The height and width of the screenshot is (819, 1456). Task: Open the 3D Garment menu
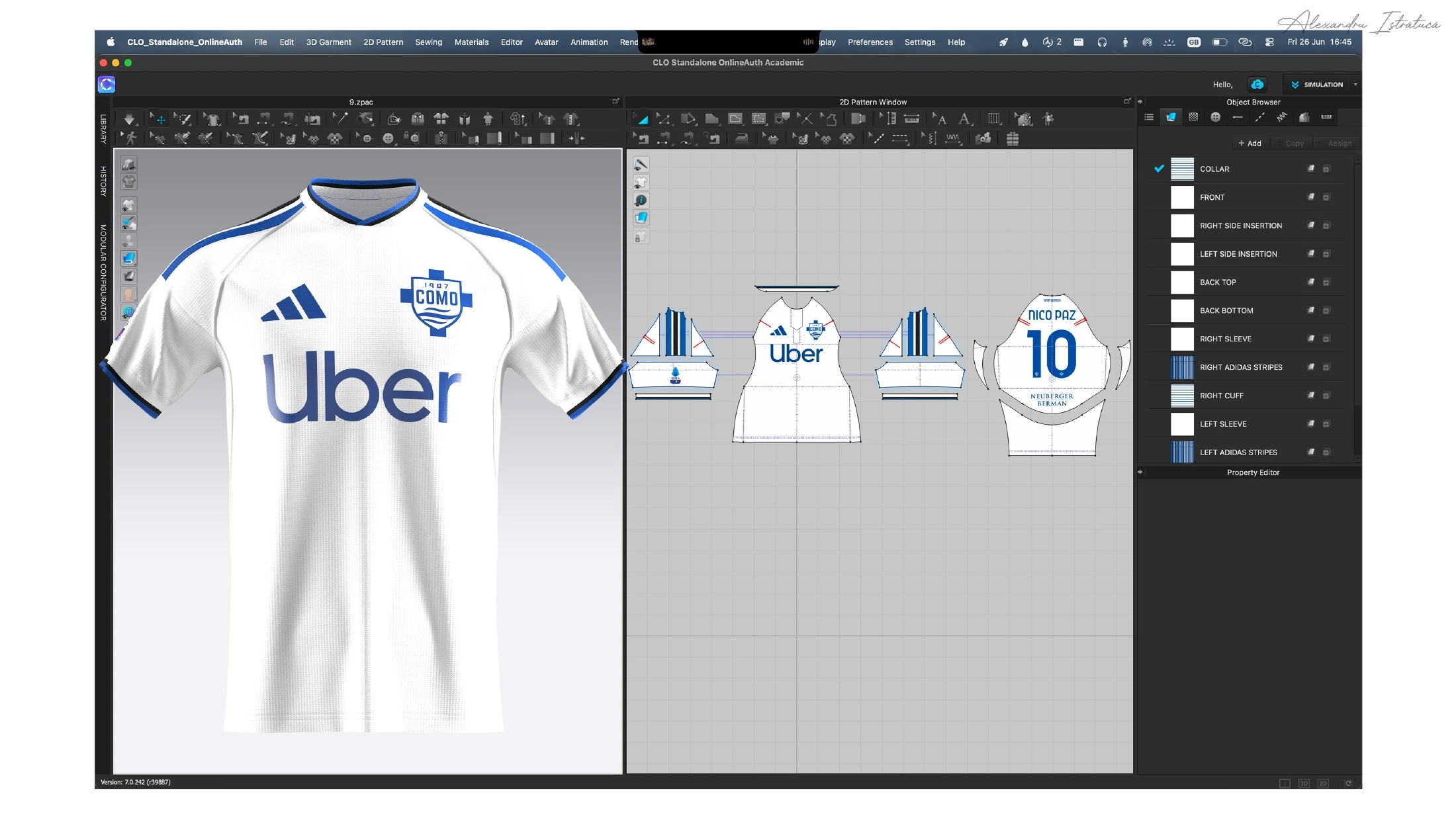pyautogui.click(x=328, y=42)
